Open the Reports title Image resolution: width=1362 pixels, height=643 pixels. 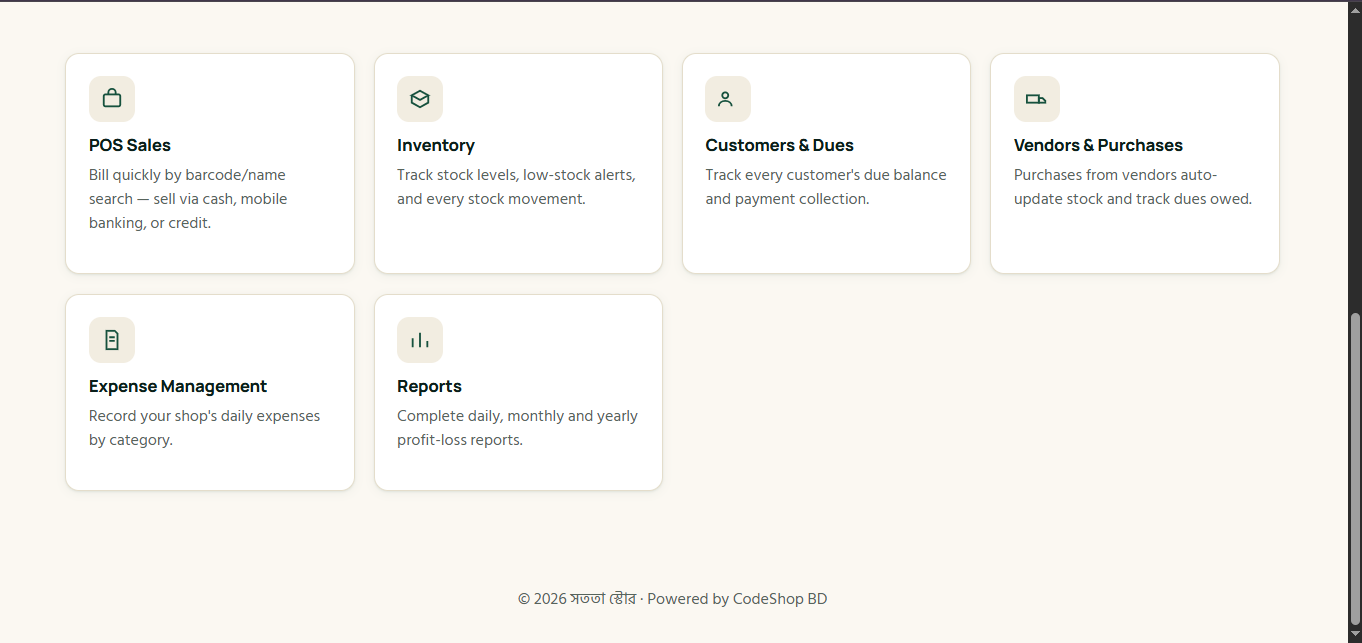coord(429,386)
